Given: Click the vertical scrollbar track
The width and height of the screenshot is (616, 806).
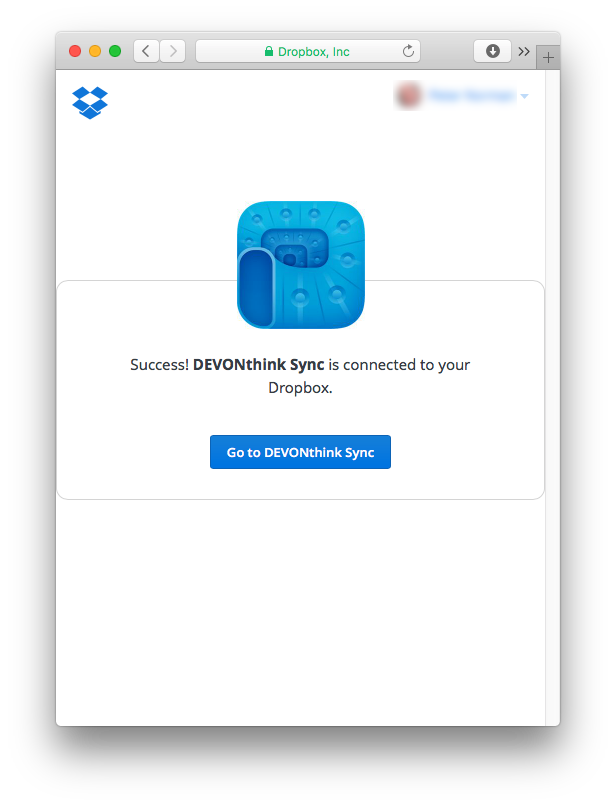Looking at the screenshot, I should click(552, 397).
